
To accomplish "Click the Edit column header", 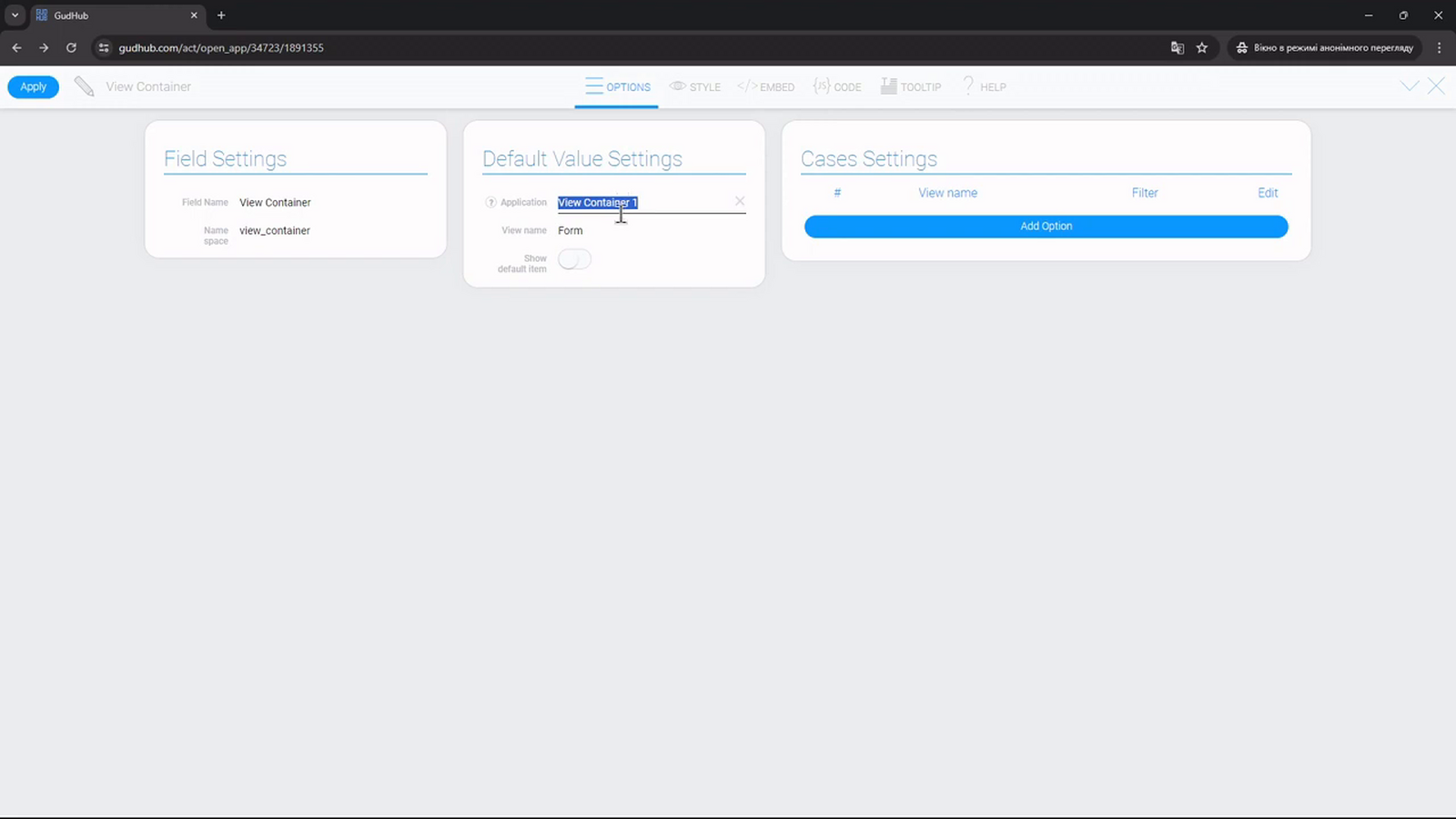I will pyautogui.click(x=1268, y=193).
